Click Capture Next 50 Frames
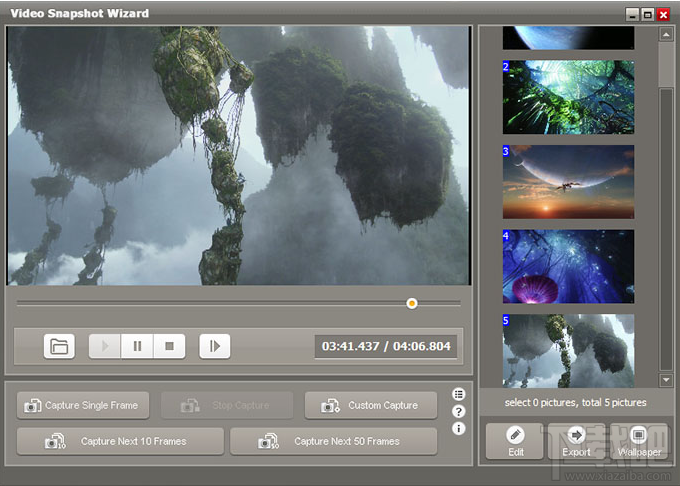The image size is (680, 486). coord(333,441)
